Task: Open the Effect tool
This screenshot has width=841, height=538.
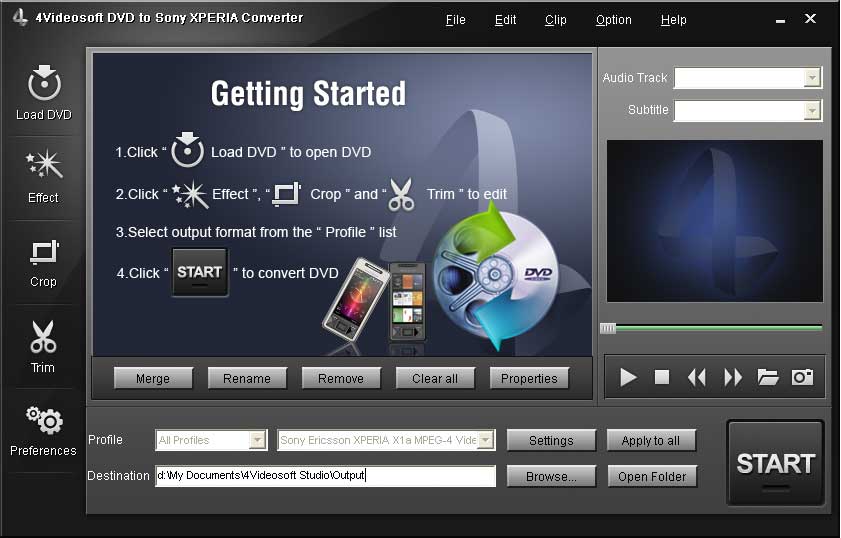Action: (x=43, y=167)
